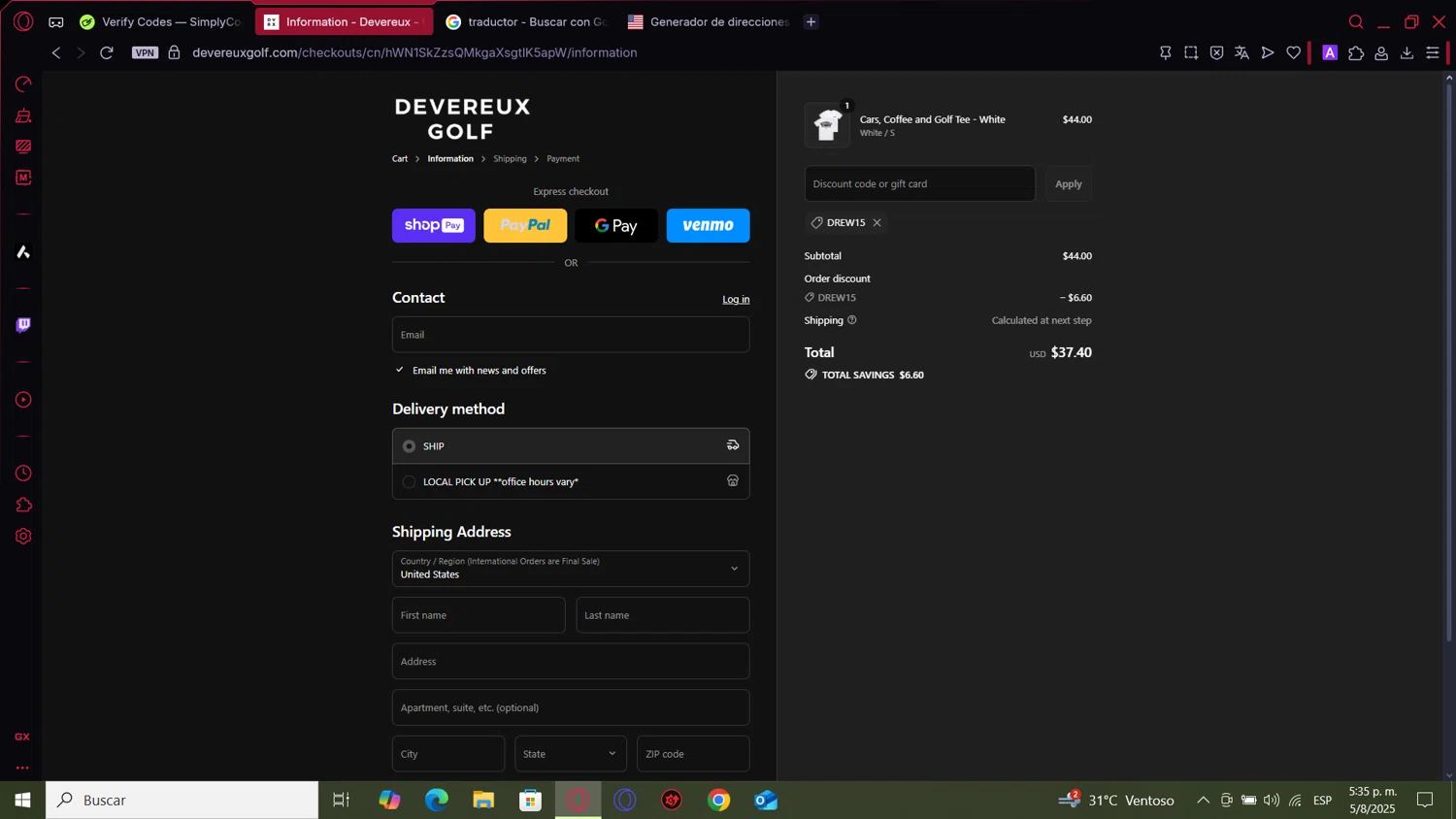
Task: Check out with Google Pay
Action: coord(616,225)
